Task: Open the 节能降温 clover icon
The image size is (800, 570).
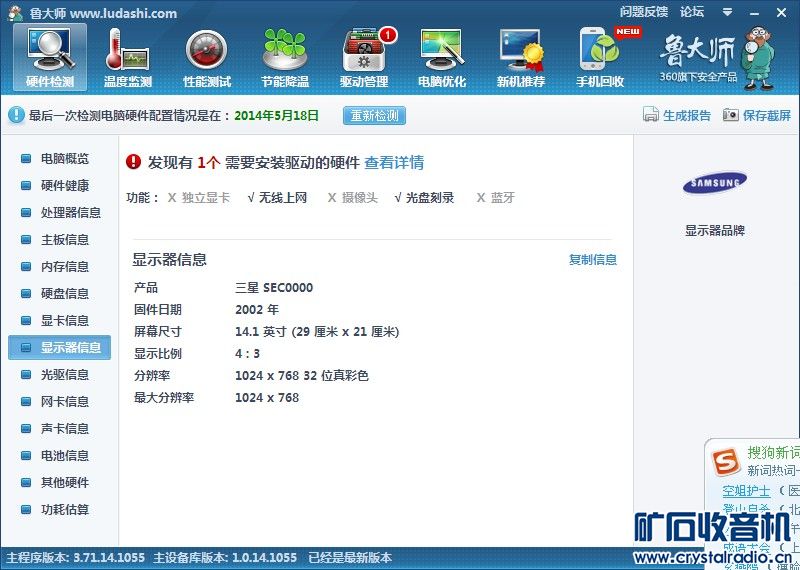Action: 285,57
